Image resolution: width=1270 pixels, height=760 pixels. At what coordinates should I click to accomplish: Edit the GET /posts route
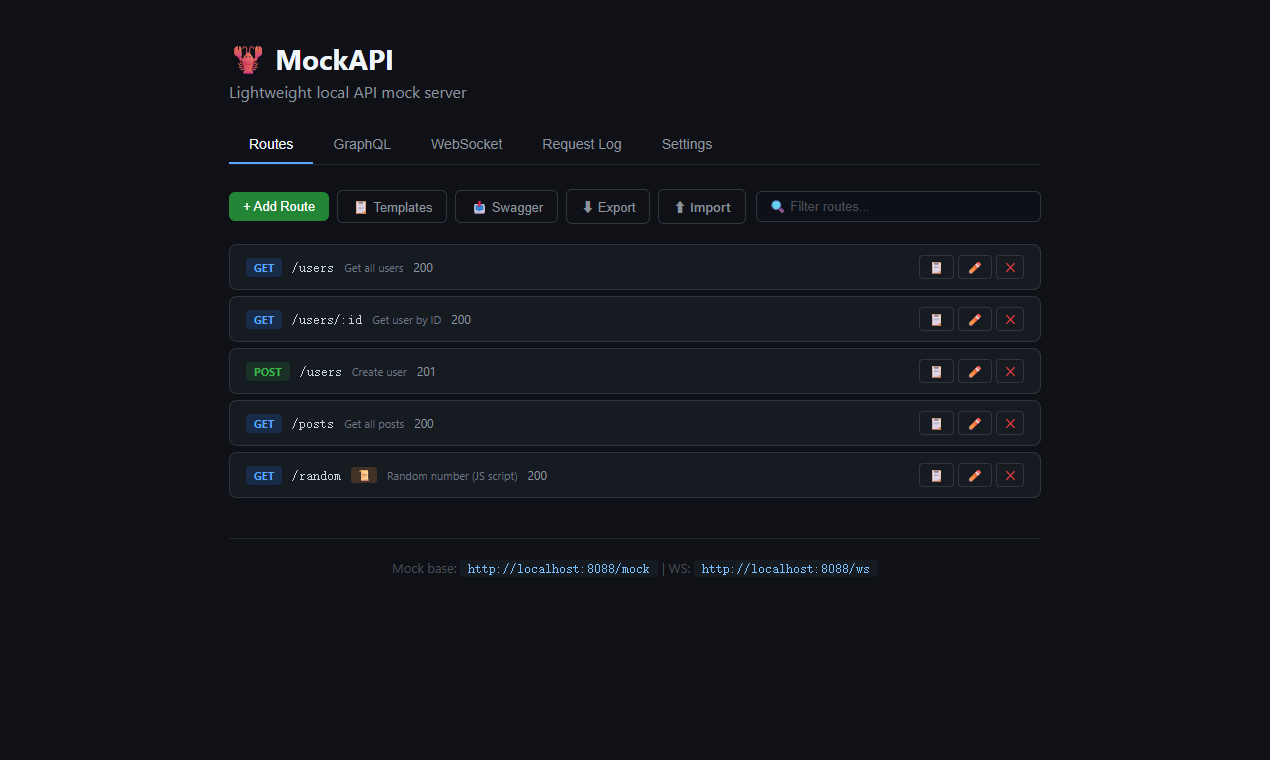pyautogui.click(x=974, y=423)
